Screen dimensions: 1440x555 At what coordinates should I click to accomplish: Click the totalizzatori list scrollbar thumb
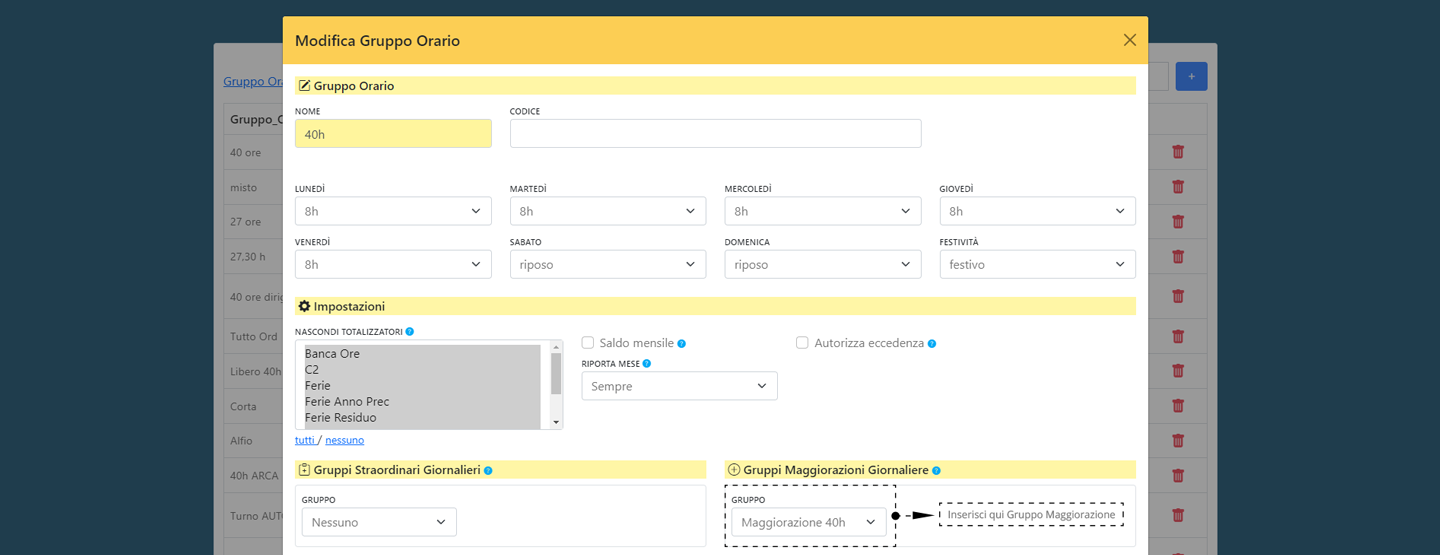click(556, 373)
